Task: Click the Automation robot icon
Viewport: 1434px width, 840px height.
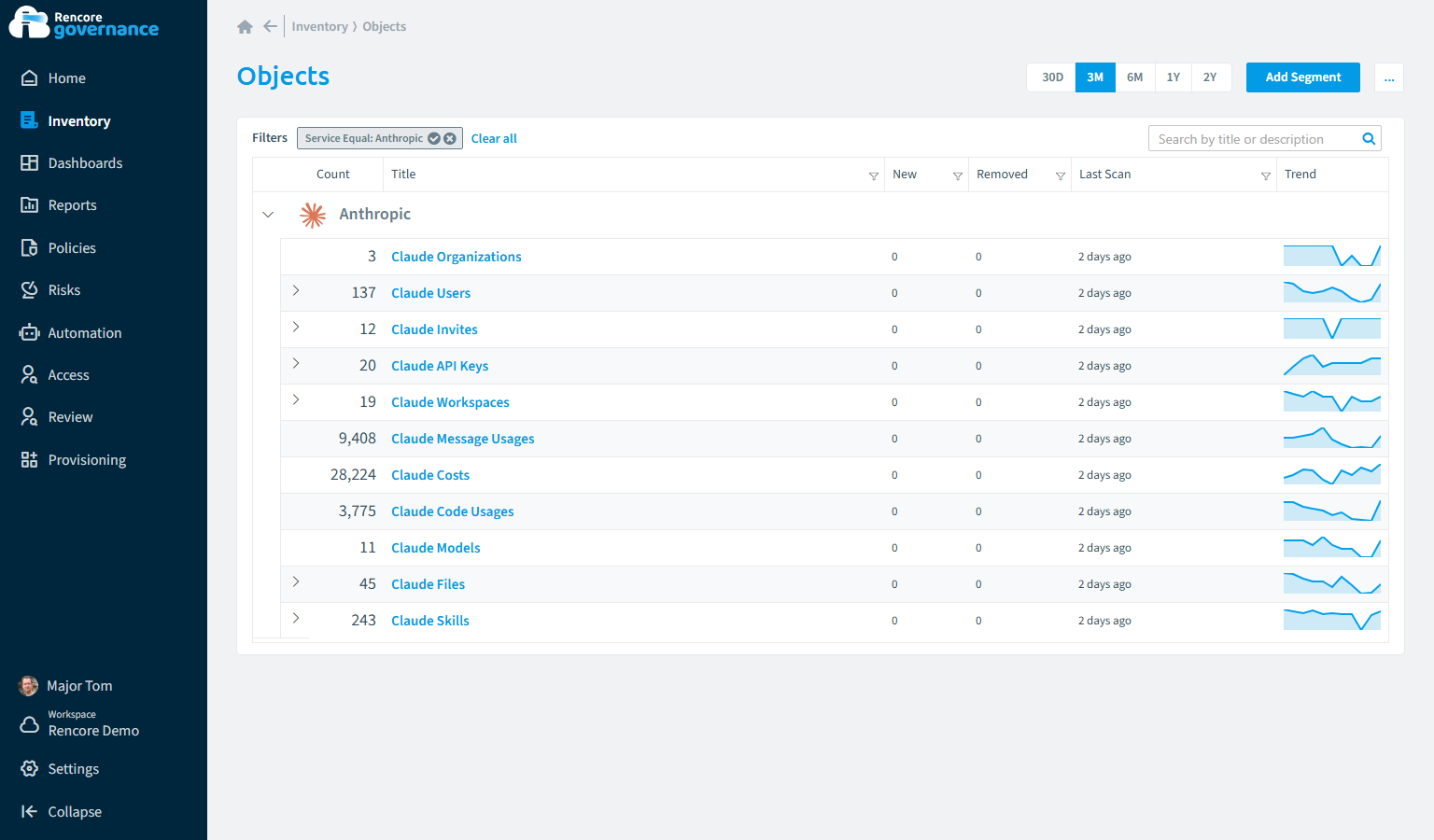Action: pos(30,333)
